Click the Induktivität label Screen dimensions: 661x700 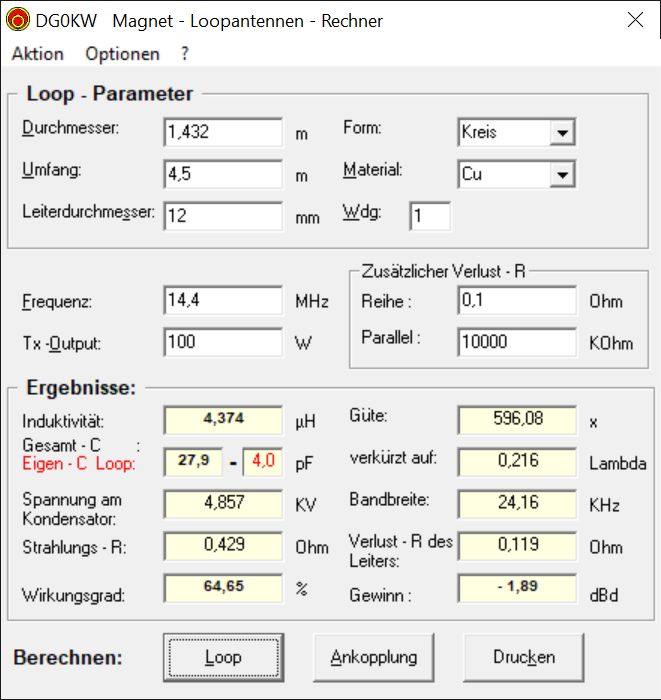point(63,421)
